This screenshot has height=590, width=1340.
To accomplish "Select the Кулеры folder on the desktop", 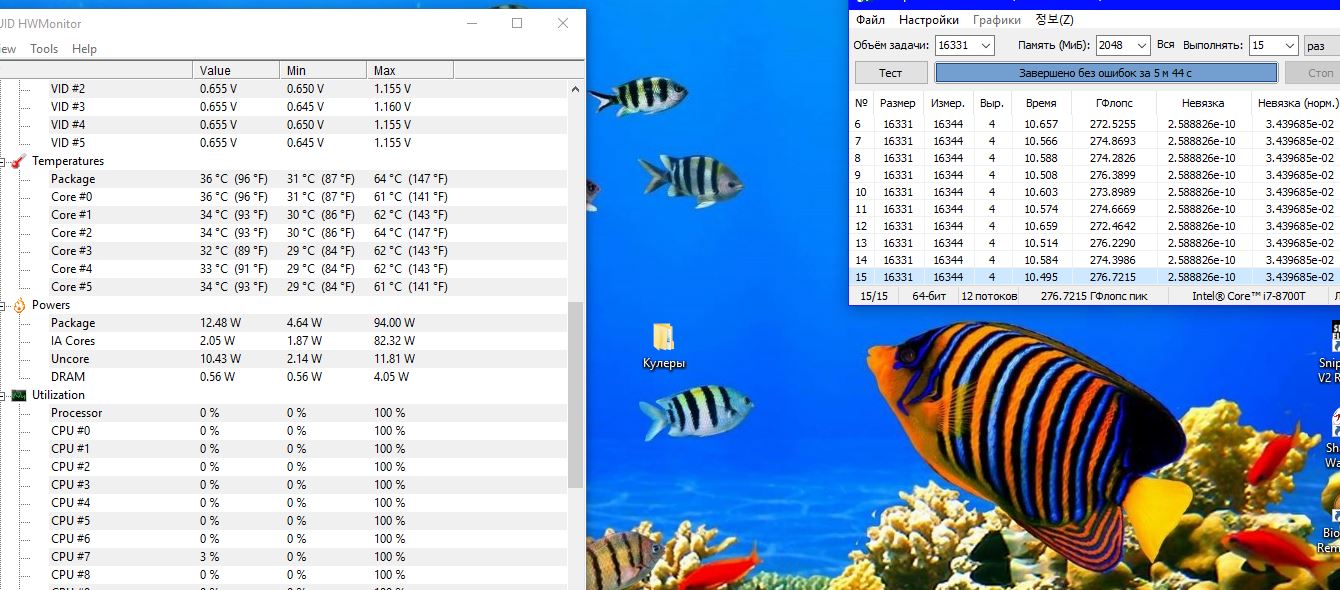I will 664,346.
